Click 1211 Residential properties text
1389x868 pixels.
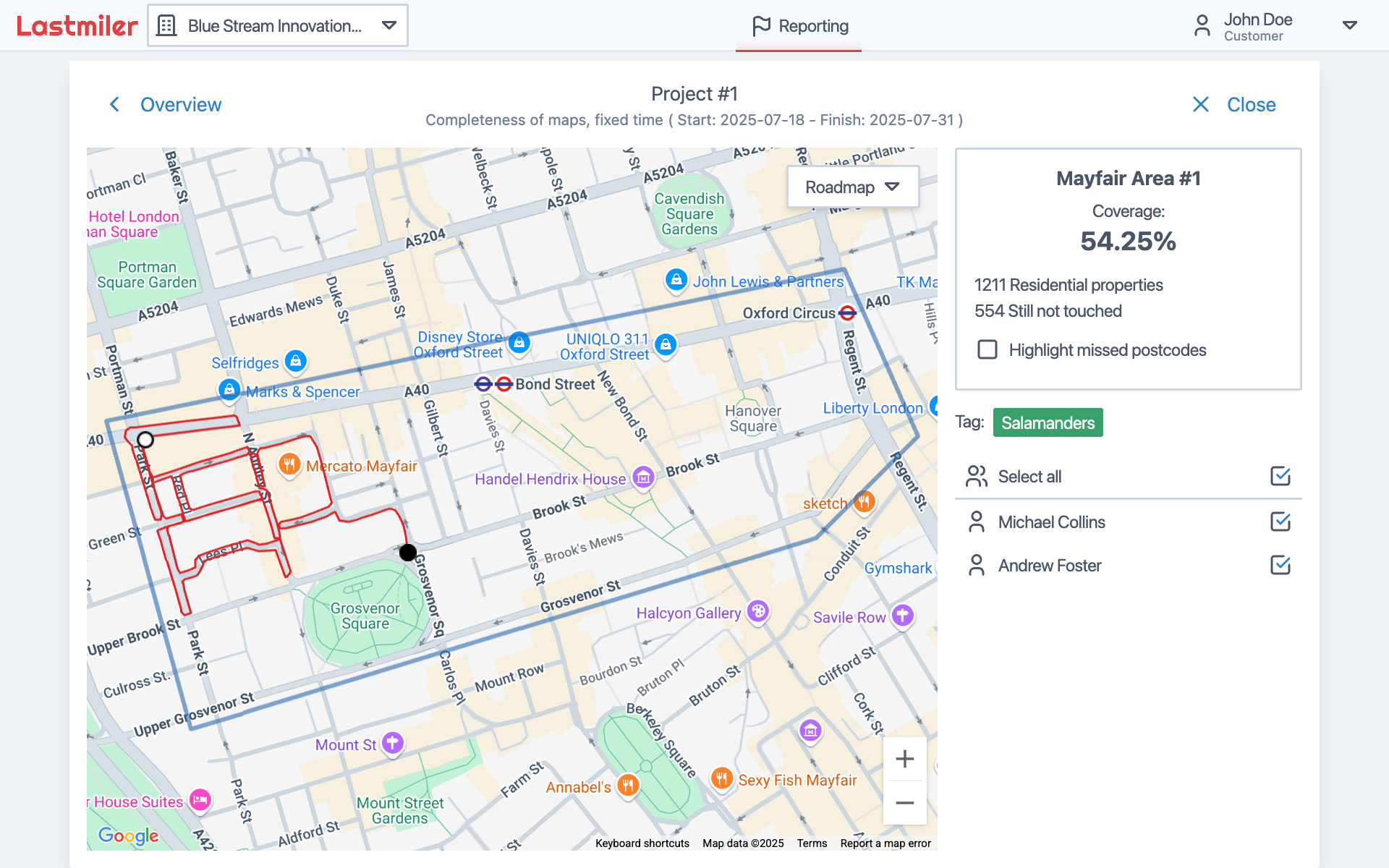click(x=1069, y=285)
